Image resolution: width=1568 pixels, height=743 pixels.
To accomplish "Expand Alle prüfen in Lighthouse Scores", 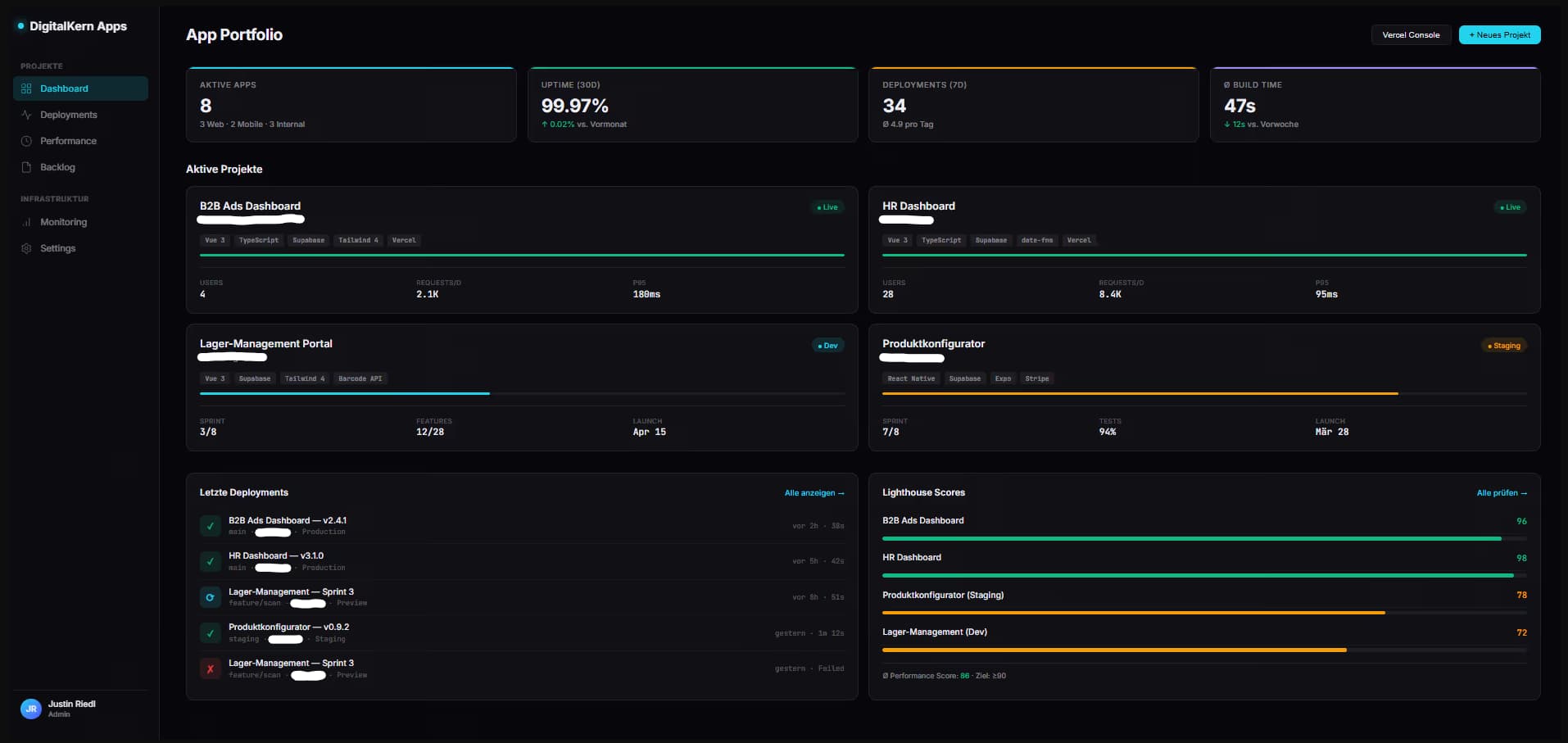I will pyautogui.click(x=1501, y=492).
